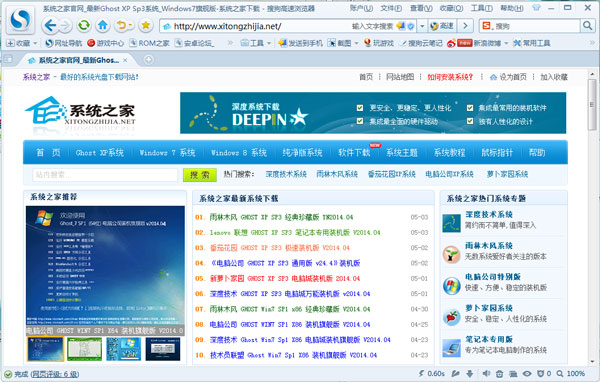Click the 网页评级: 6 级 link

[55, 374]
